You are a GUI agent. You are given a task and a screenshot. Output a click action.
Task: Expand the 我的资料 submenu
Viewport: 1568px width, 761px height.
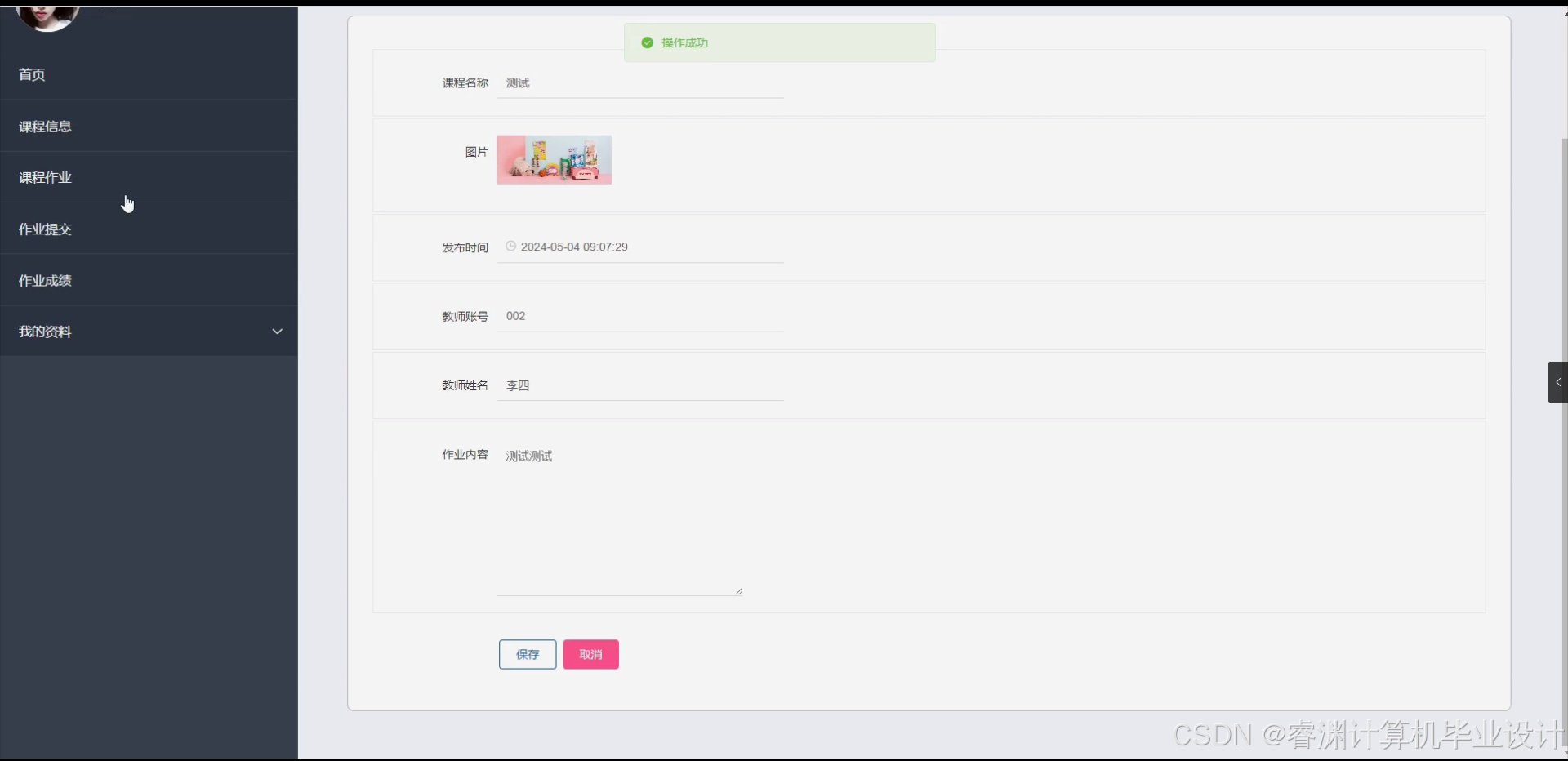click(149, 332)
